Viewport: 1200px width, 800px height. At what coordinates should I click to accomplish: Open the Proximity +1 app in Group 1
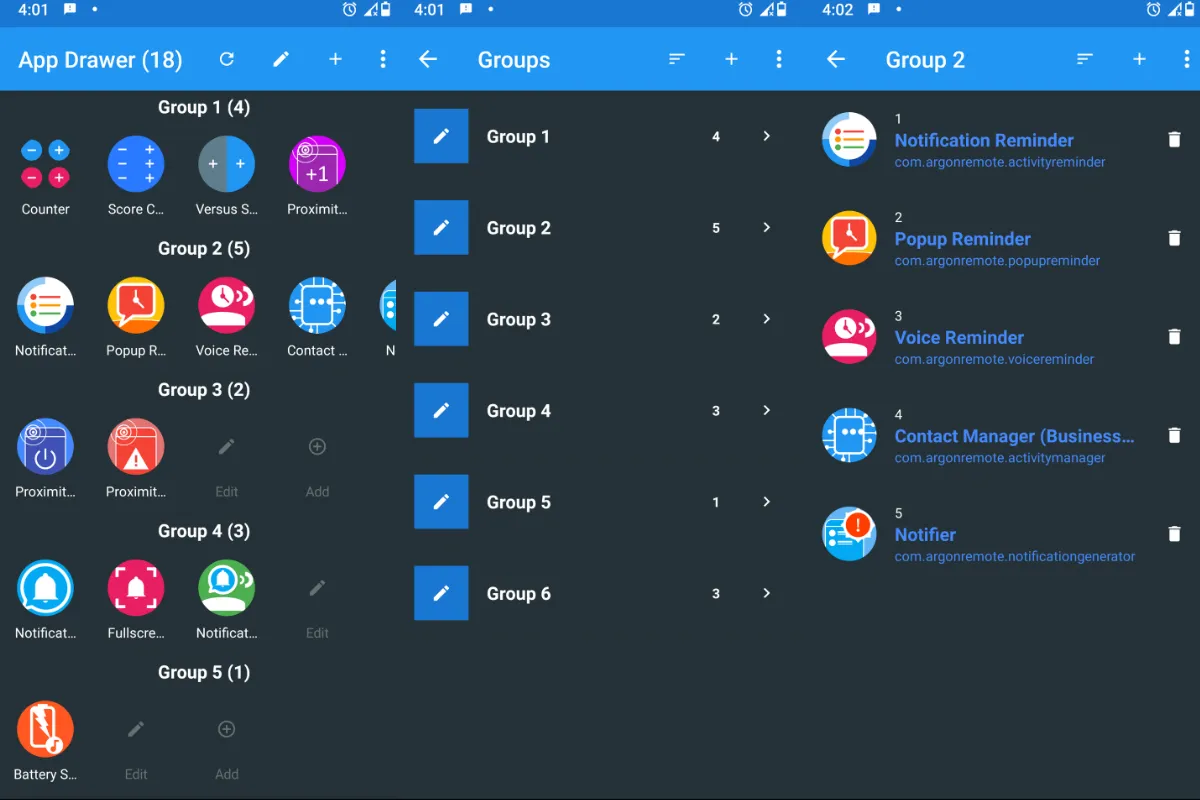tap(317, 165)
